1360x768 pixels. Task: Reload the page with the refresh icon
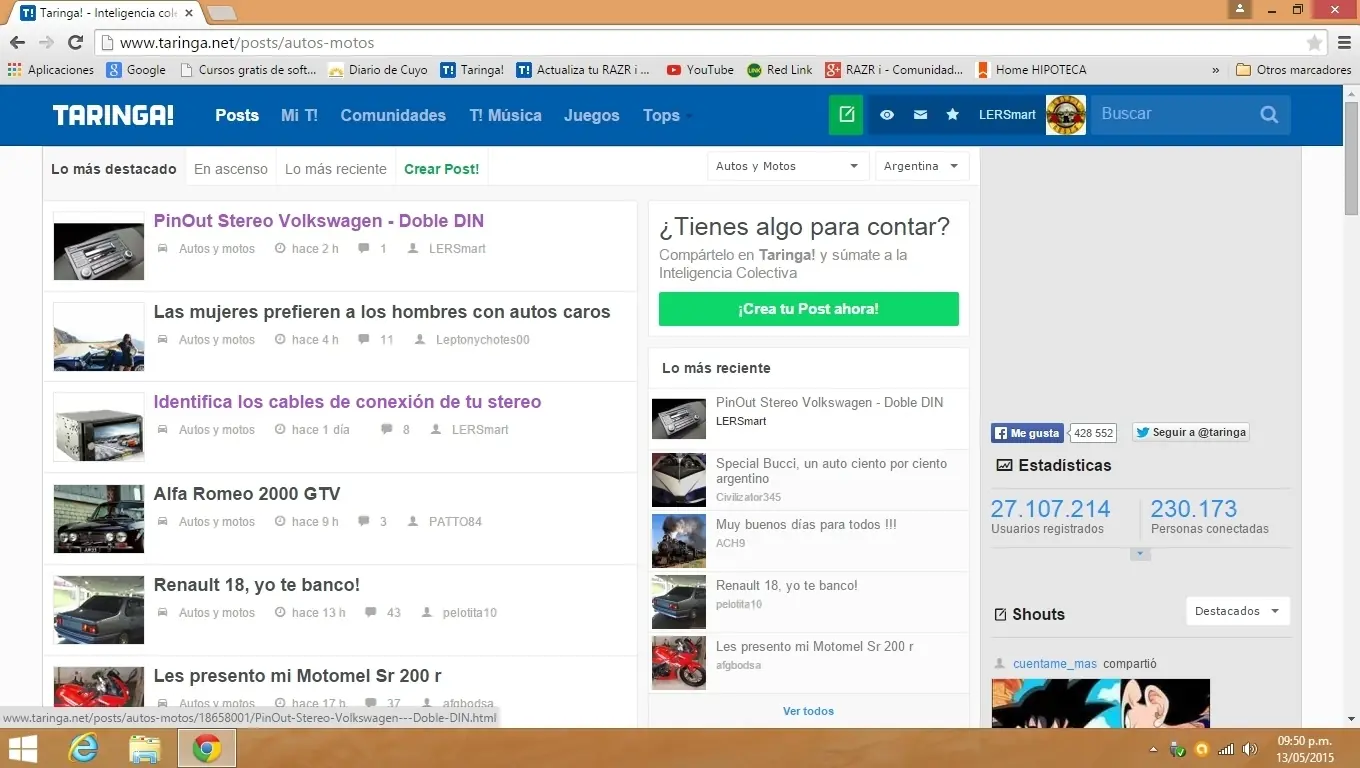[75, 43]
